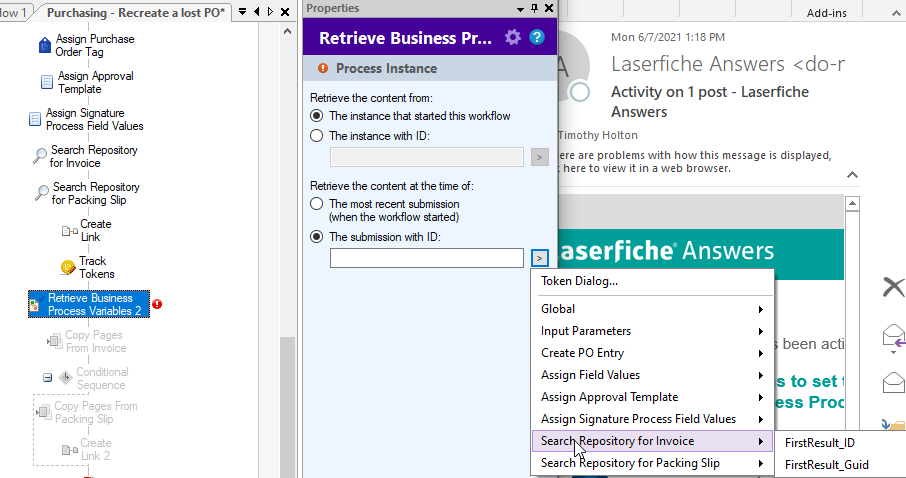Pin the Properties panel
This screenshot has height=478, width=906.
point(534,8)
